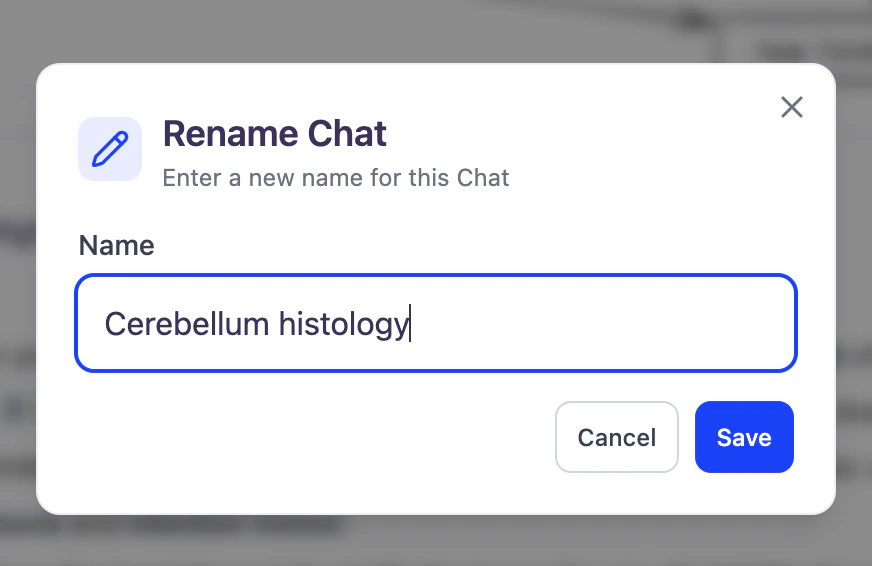Click blurred background right of the dialog

tap(854, 300)
